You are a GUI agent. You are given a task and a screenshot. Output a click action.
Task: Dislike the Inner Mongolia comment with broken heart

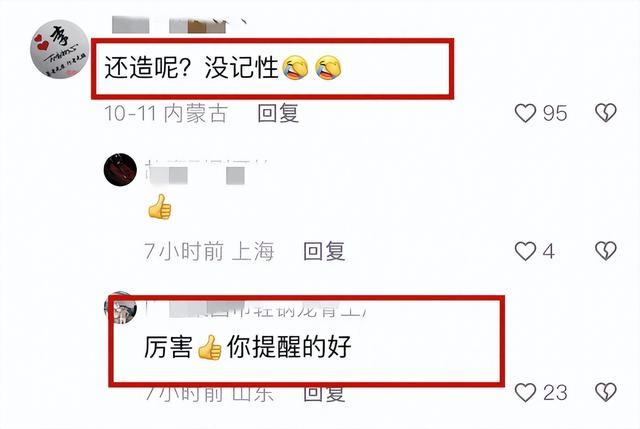606,113
